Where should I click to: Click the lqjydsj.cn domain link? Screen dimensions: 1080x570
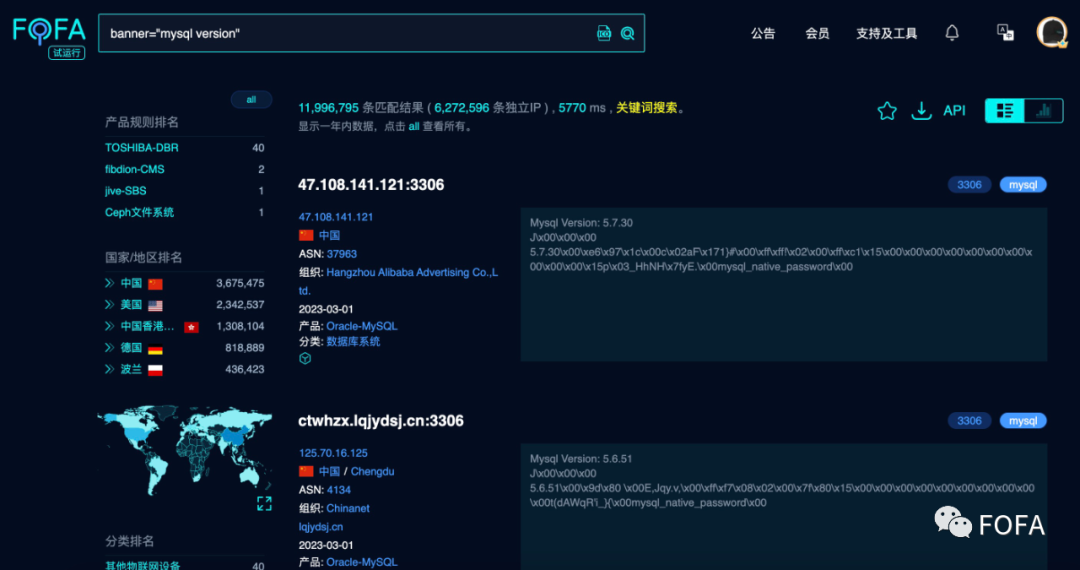tap(321, 527)
